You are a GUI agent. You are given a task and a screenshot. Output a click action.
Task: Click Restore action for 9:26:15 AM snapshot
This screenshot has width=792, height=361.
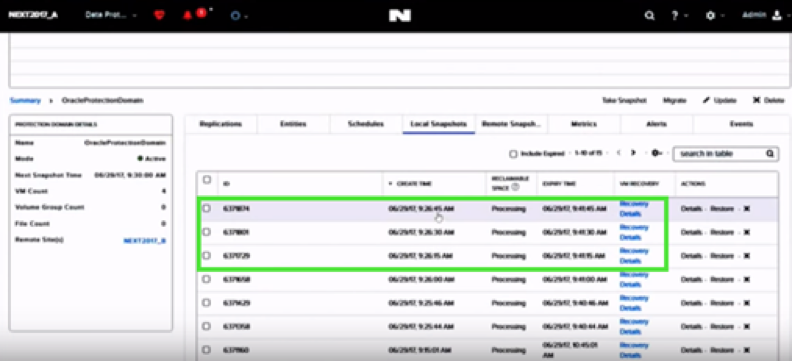pyautogui.click(x=722, y=256)
